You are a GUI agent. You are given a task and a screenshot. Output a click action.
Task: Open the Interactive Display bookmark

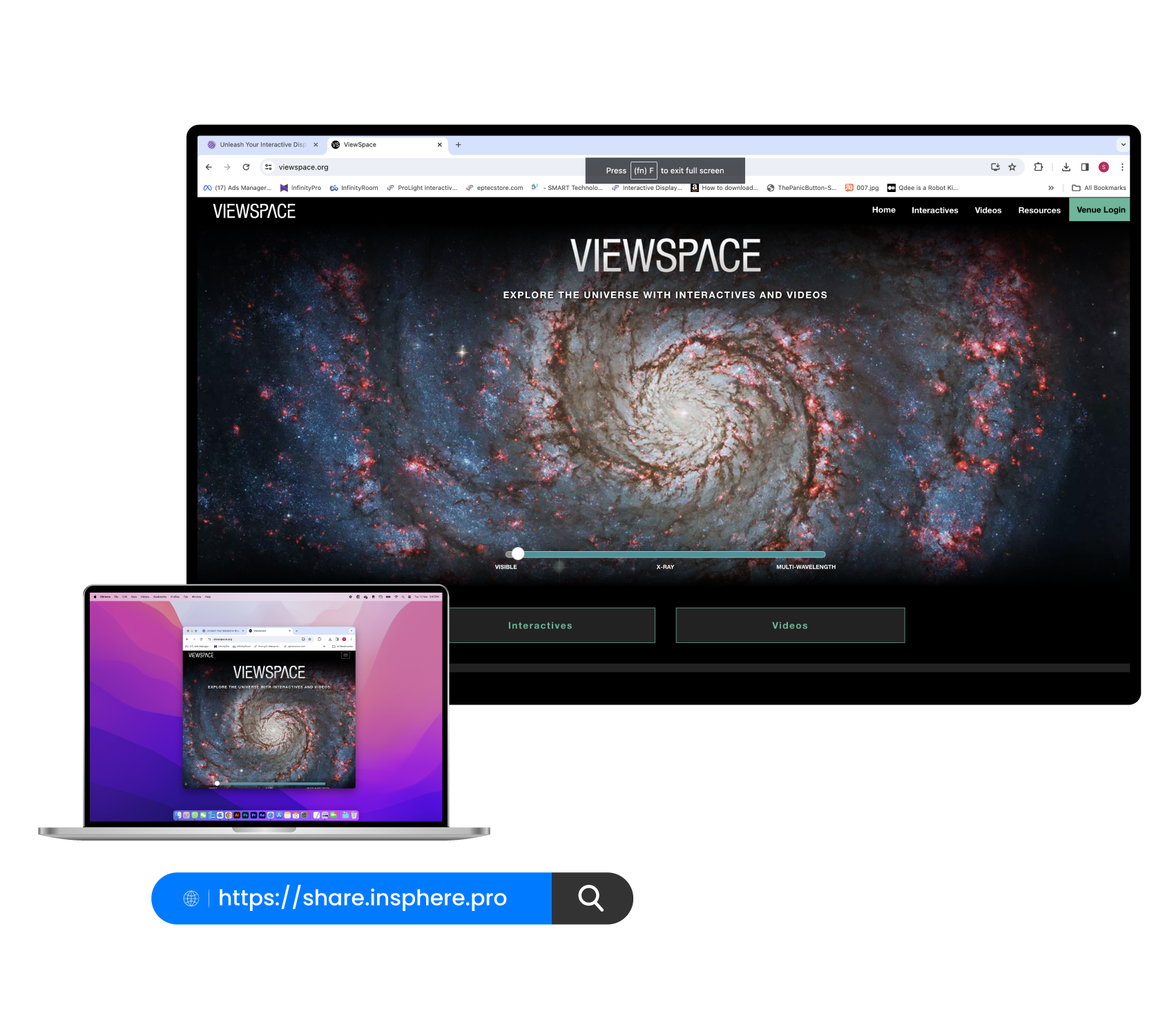646,188
